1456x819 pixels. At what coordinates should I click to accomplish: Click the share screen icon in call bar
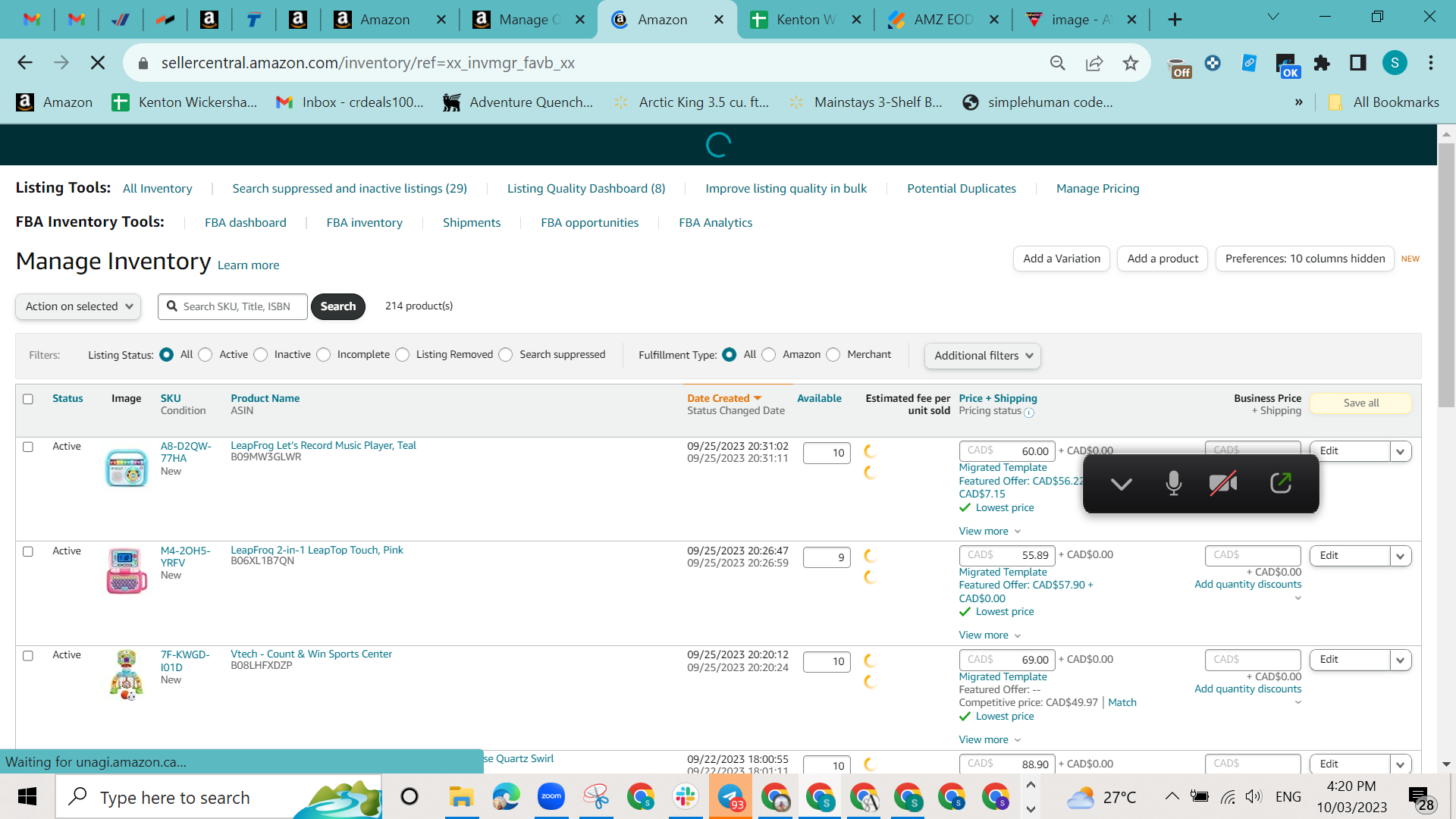click(1281, 483)
